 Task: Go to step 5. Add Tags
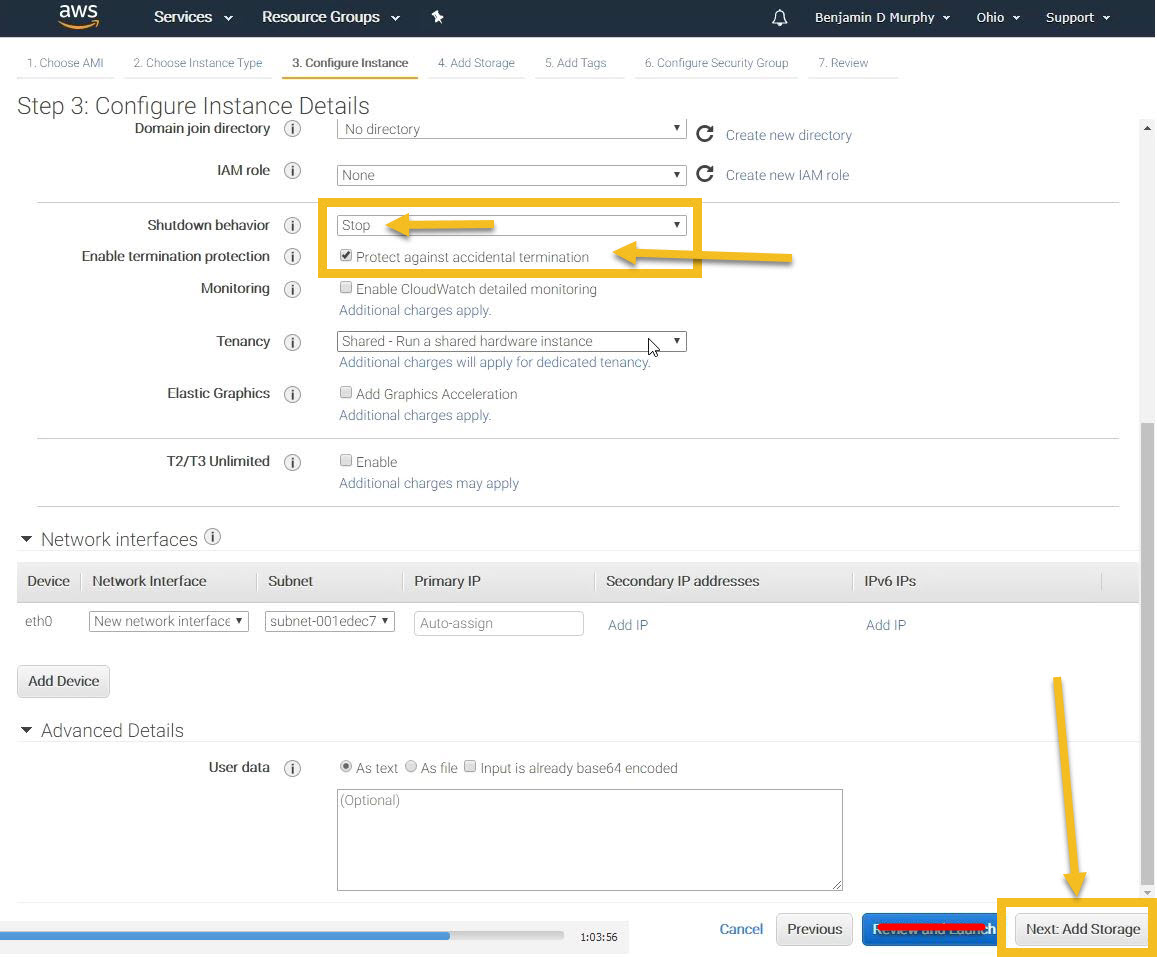point(576,63)
